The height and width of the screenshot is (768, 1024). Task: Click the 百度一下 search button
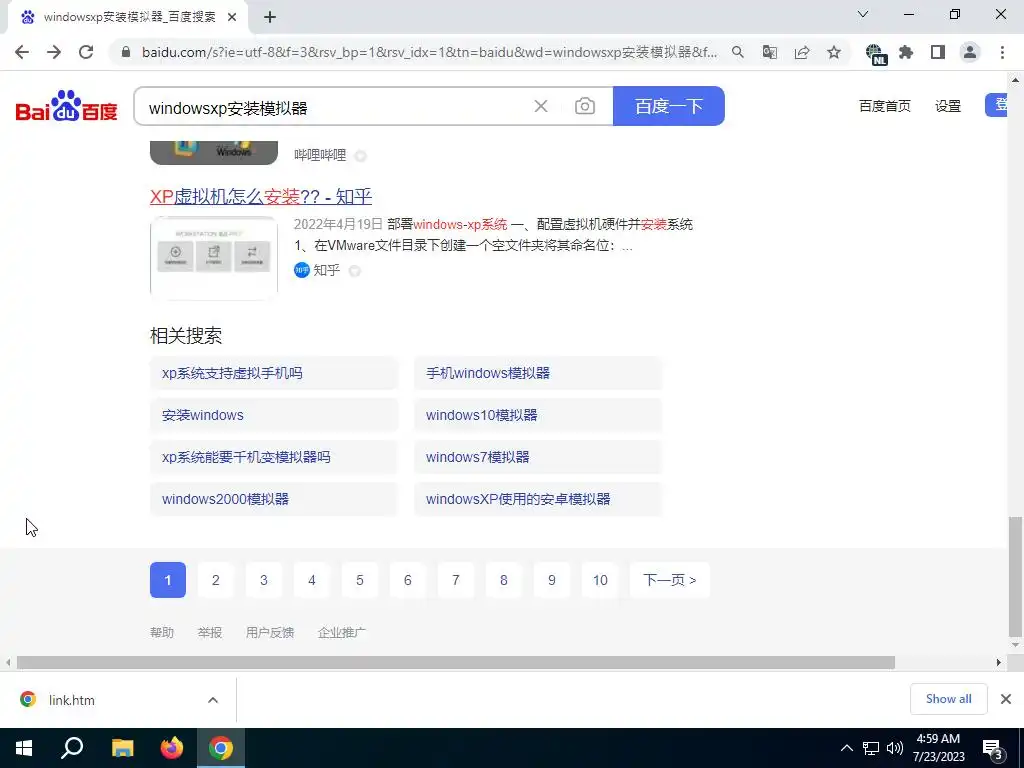tap(669, 106)
